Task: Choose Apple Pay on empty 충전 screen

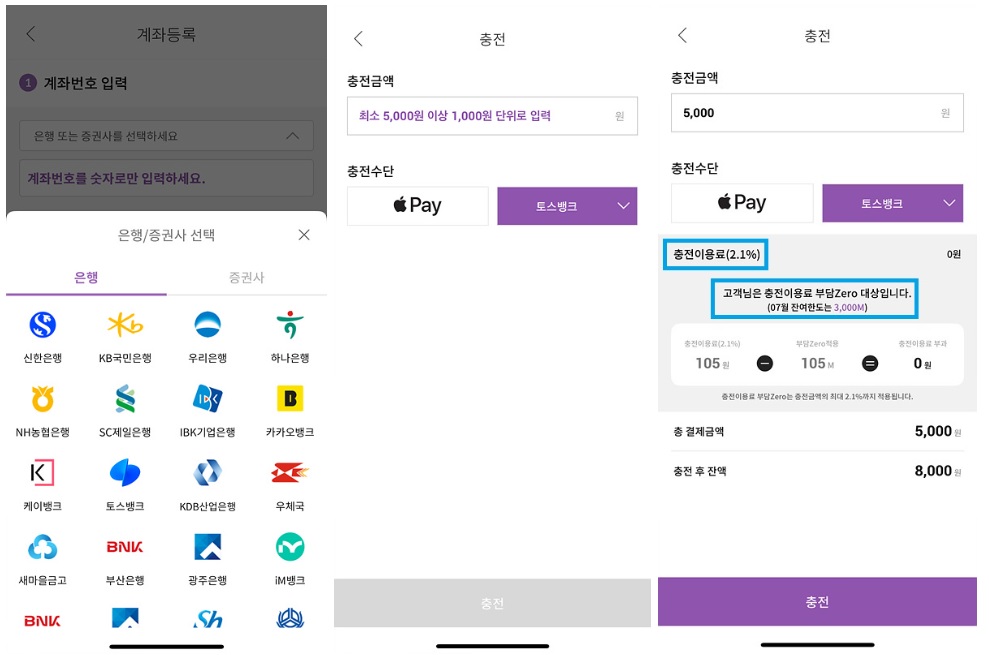Action: click(418, 206)
